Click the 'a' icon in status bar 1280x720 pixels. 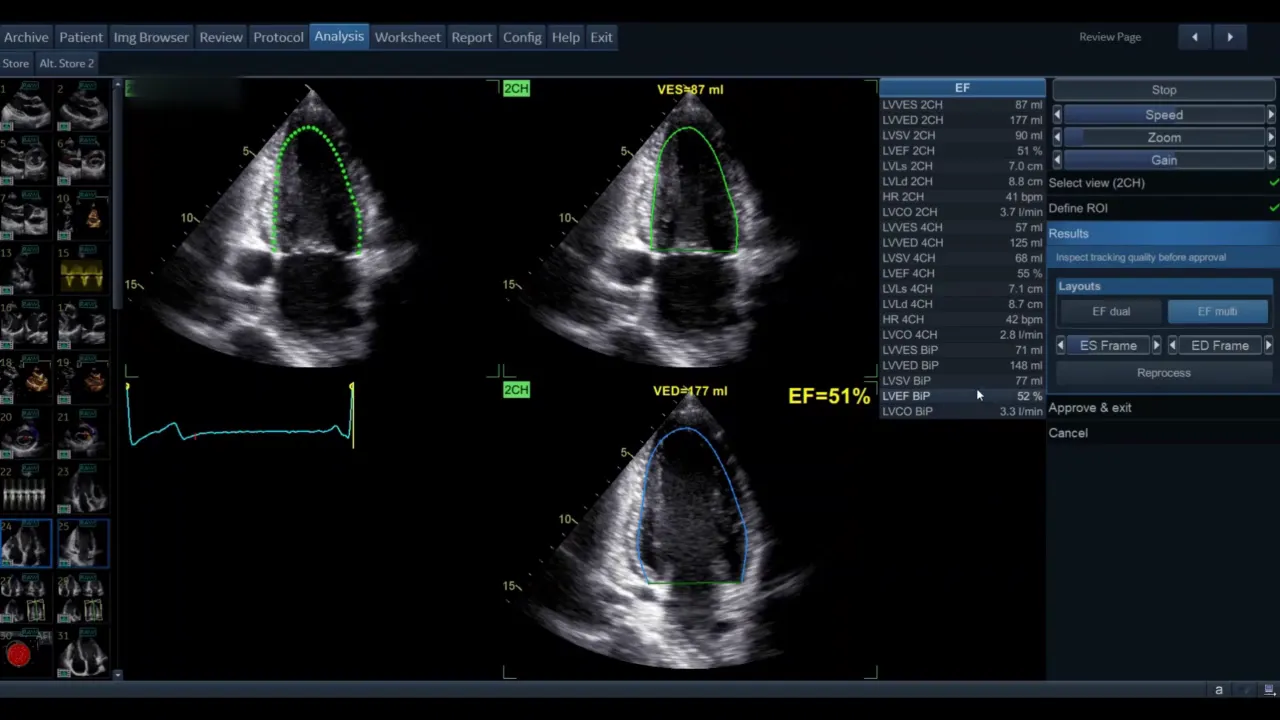(x=1219, y=690)
